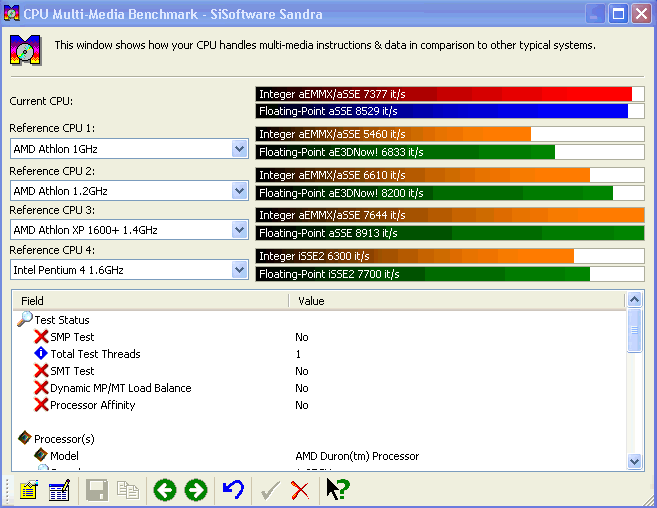Open the Options notepad icon in toolbar
The width and height of the screenshot is (657, 508).
pyautogui.click(x=29, y=490)
